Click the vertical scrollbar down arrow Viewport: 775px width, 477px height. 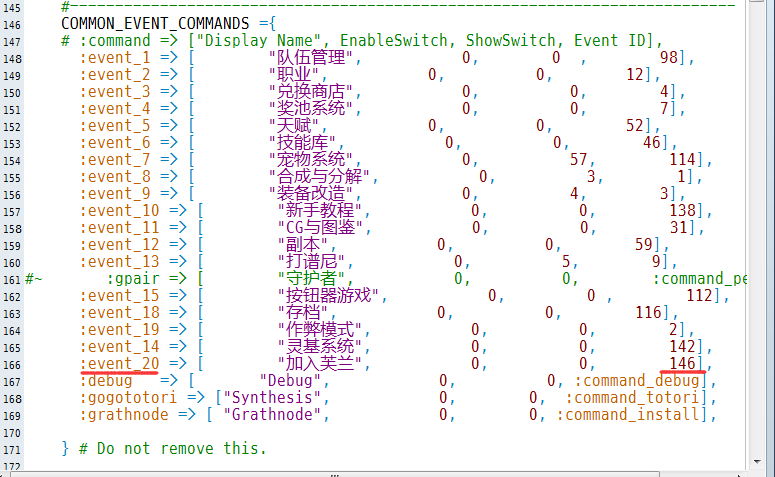pos(757,462)
